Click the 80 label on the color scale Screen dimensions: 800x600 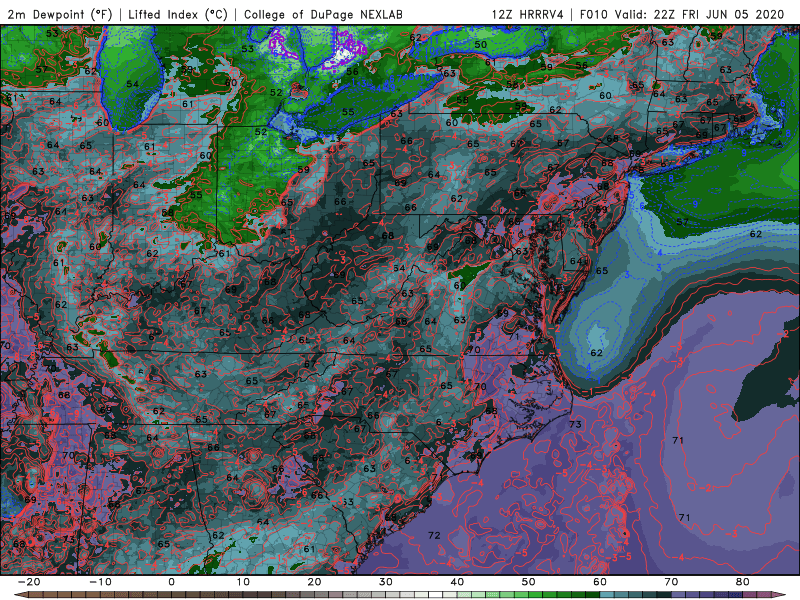pyautogui.click(x=743, y=582)
